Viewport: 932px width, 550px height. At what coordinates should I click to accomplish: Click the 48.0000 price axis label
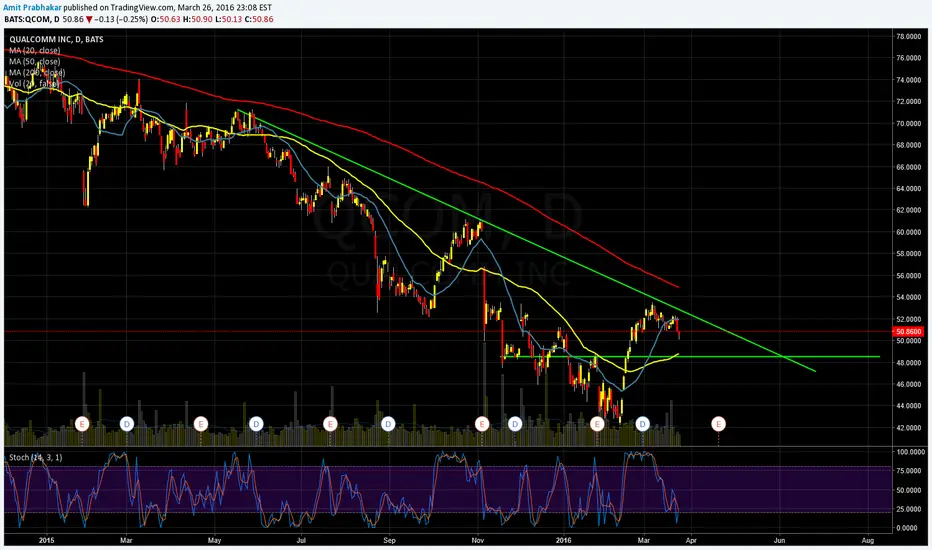[909, 363]
